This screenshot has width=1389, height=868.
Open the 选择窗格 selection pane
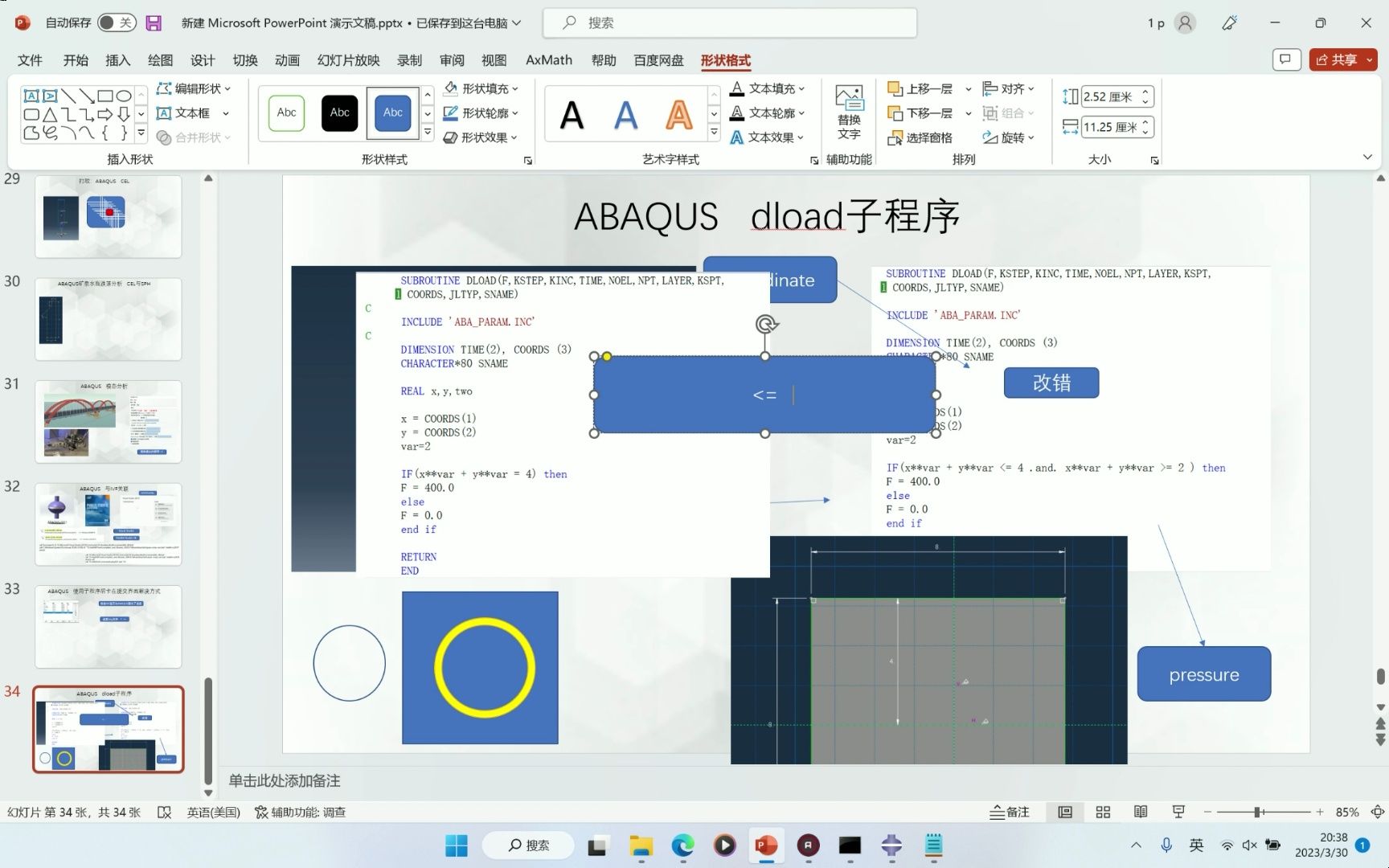point(920,137)
